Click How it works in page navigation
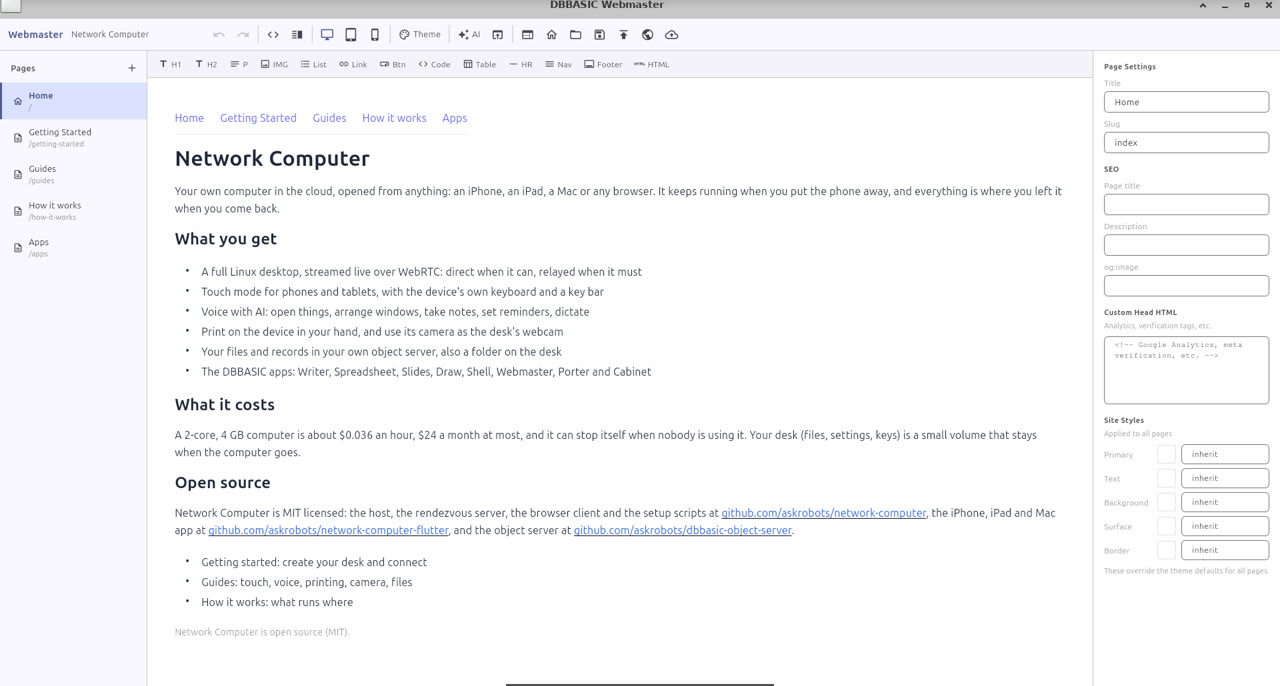 tap(394, 118)
